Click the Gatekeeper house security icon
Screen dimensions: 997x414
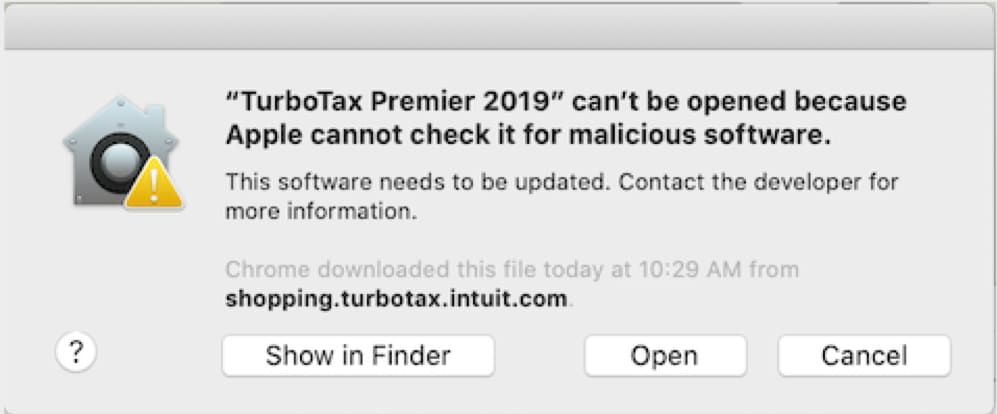point(122,153)
